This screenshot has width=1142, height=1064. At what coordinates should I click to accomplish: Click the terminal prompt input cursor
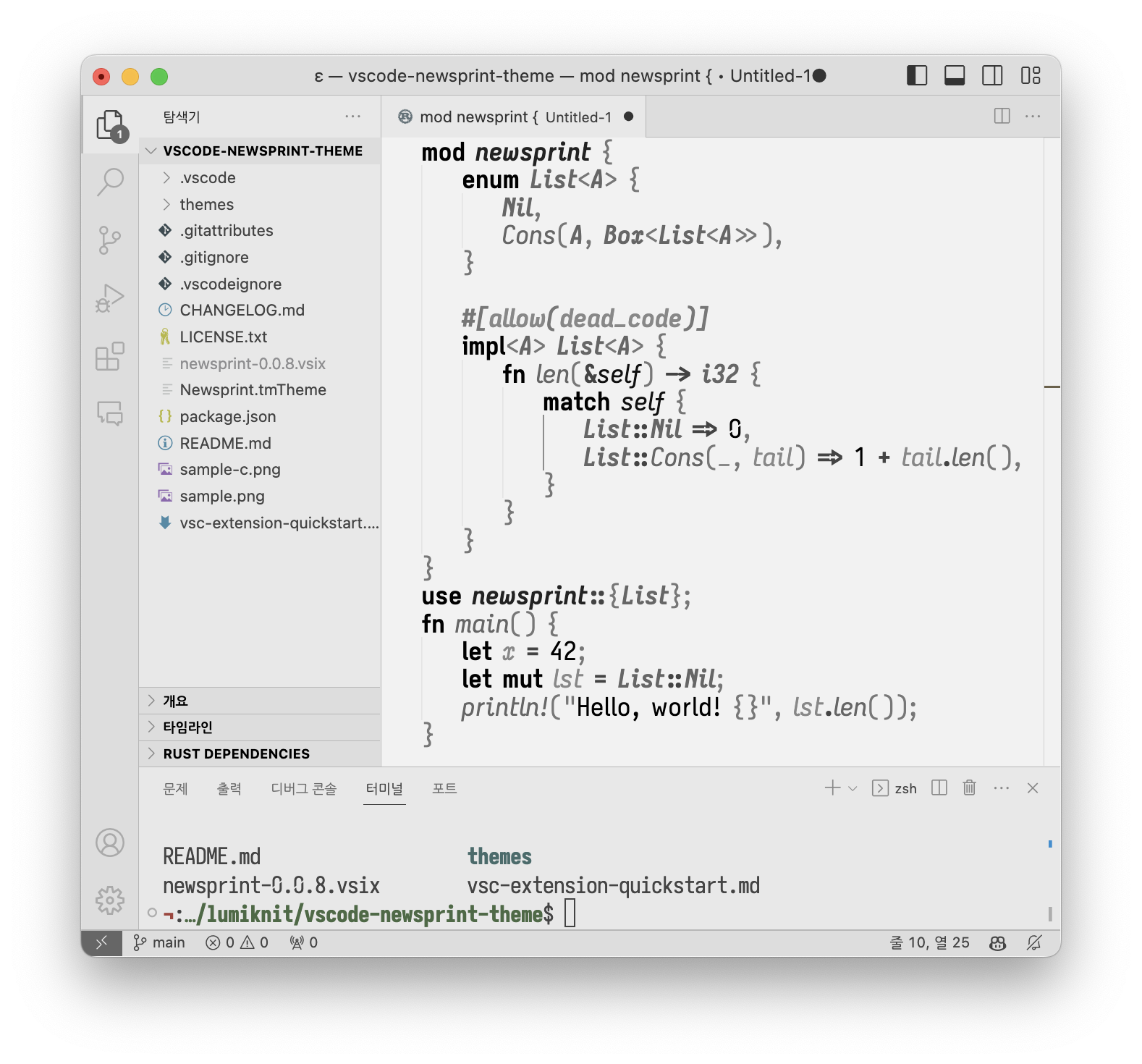(x=570, y=913)
